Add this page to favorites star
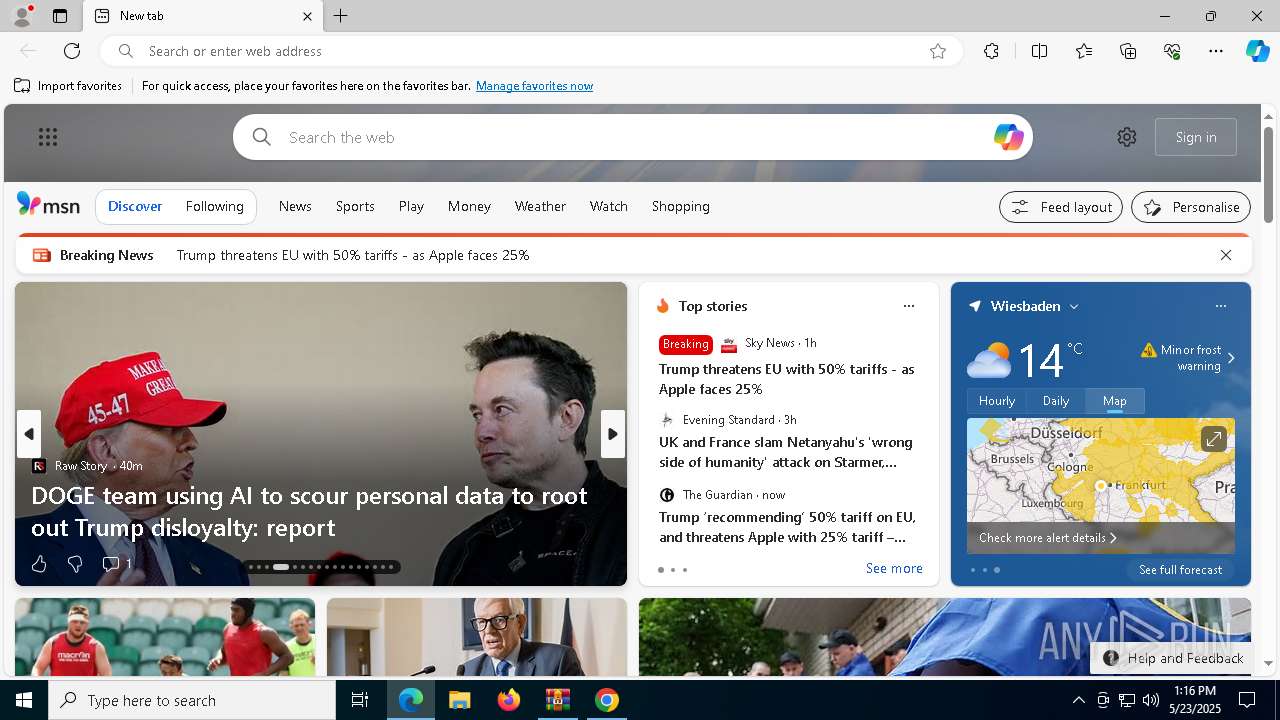 point(938,51)
